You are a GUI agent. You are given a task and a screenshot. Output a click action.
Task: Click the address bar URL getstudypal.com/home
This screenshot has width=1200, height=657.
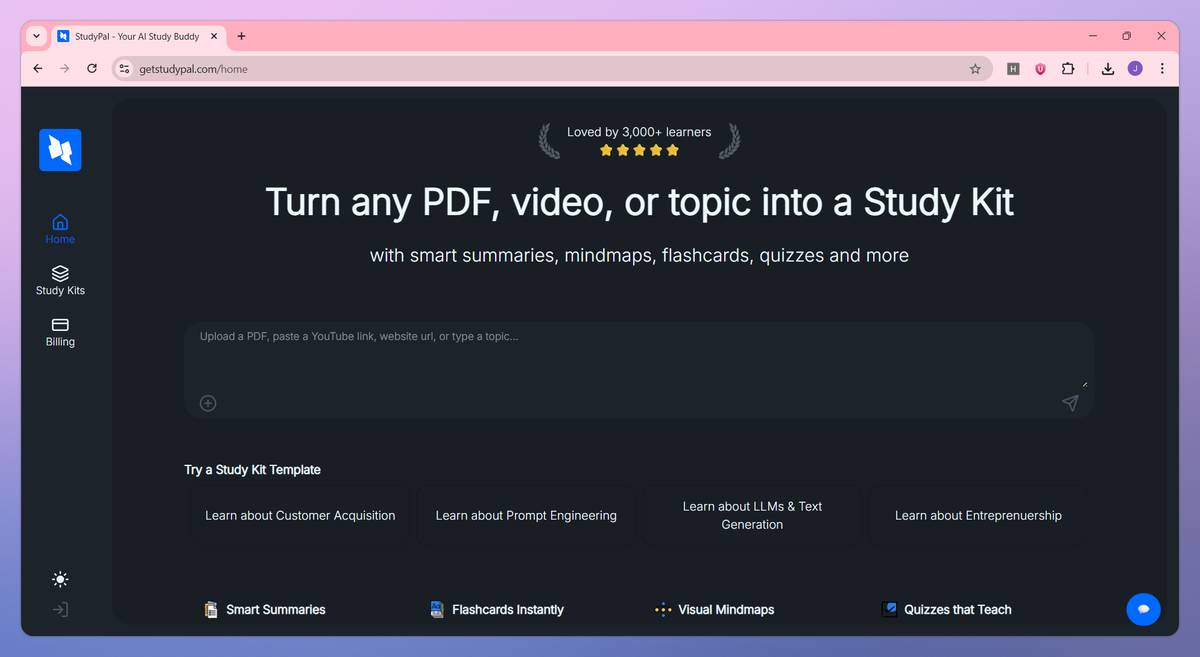point(194,69)
